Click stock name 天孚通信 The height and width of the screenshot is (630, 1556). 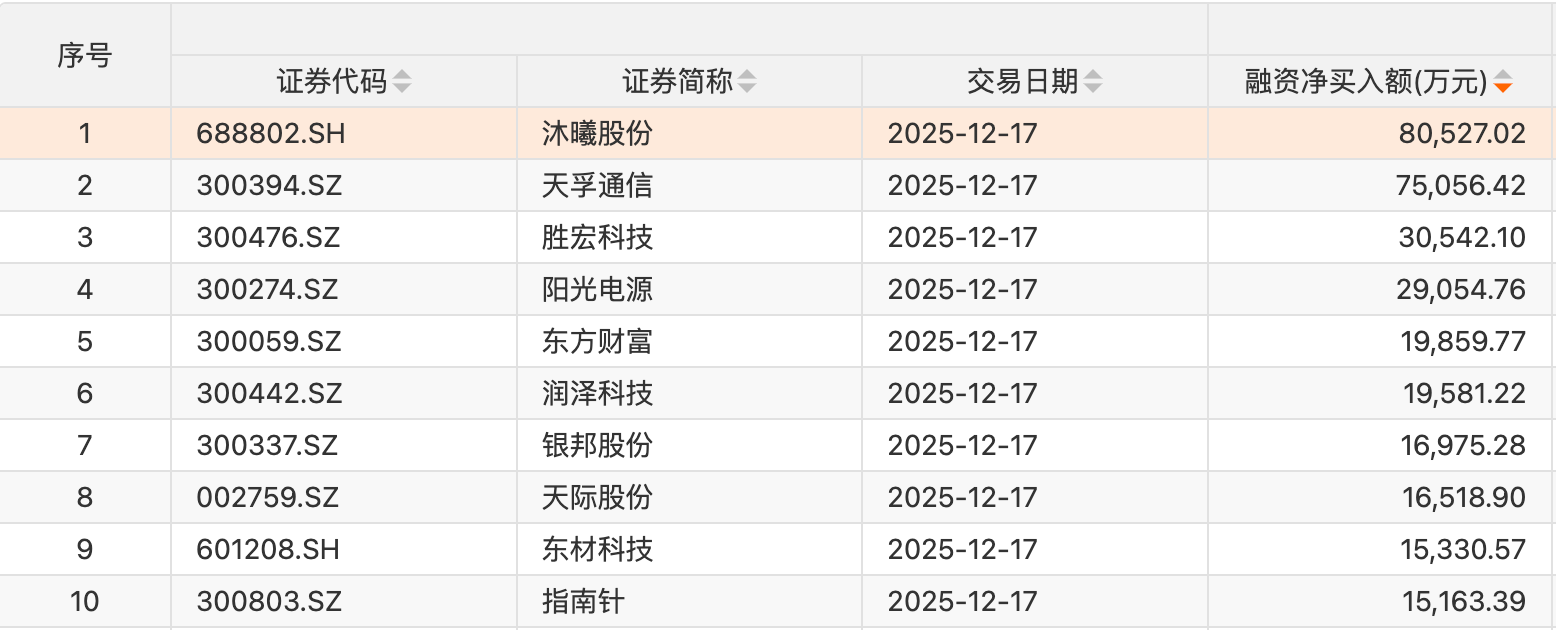click(x=597, y=186)
